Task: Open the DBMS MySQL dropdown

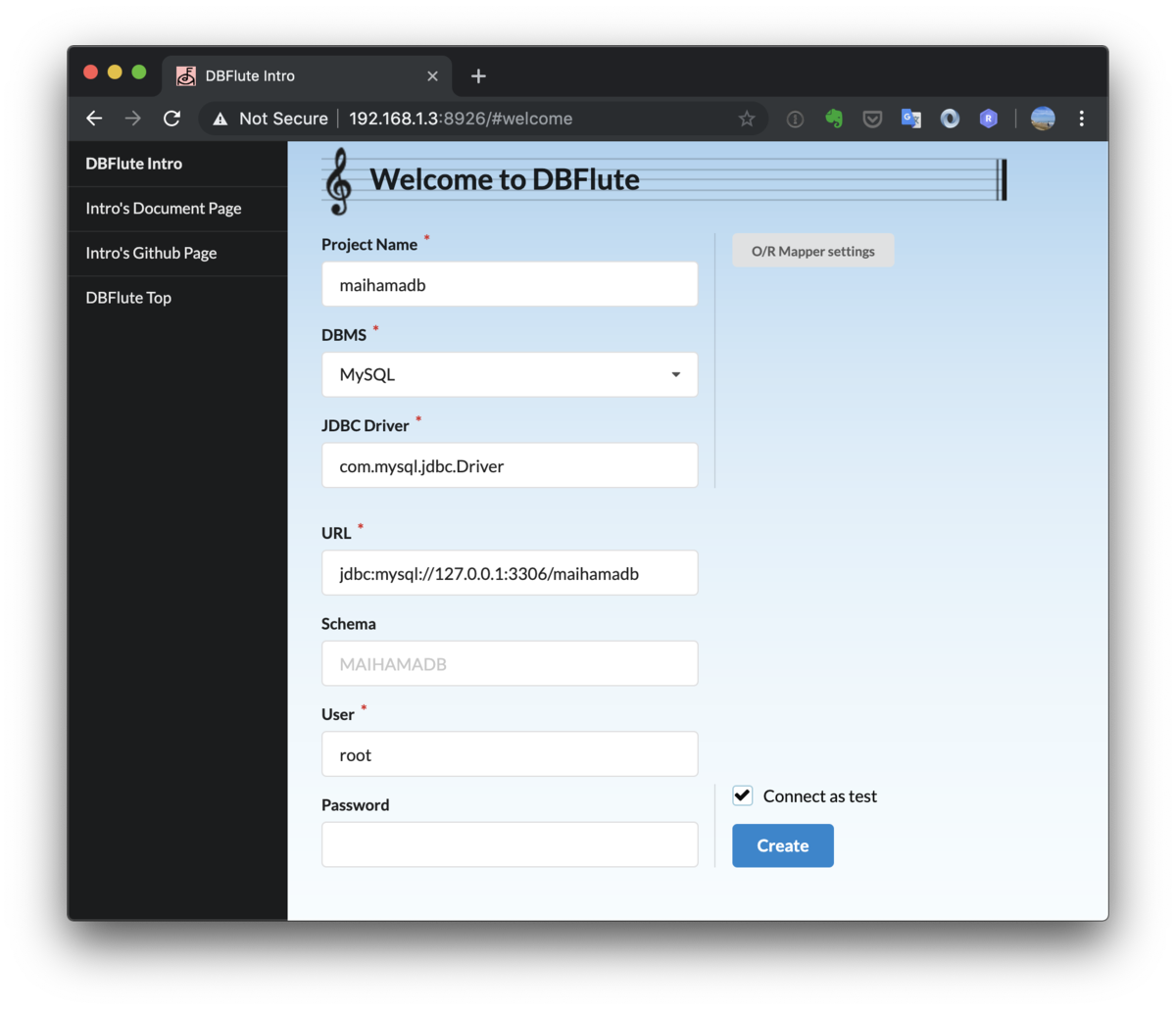Action: point(510,374)
